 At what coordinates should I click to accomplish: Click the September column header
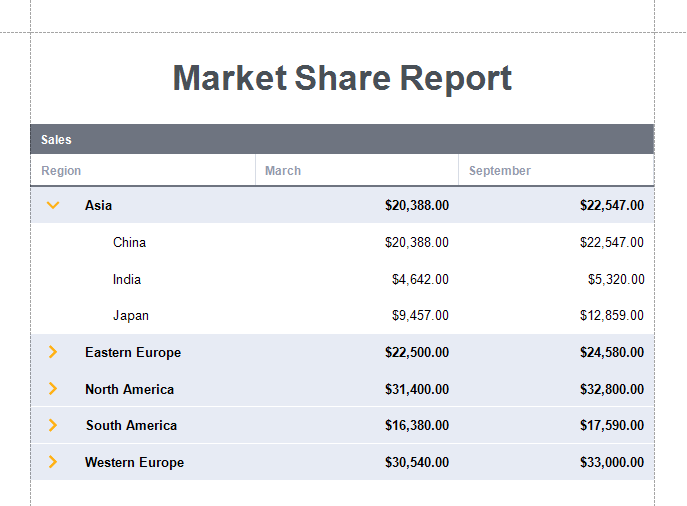click(499, 171)
